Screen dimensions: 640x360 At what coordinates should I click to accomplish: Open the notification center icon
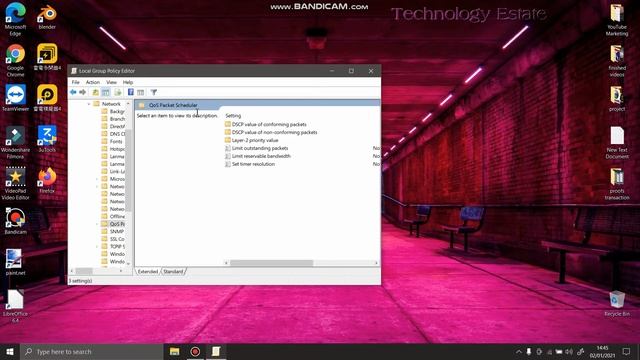(x=627, y=351)
